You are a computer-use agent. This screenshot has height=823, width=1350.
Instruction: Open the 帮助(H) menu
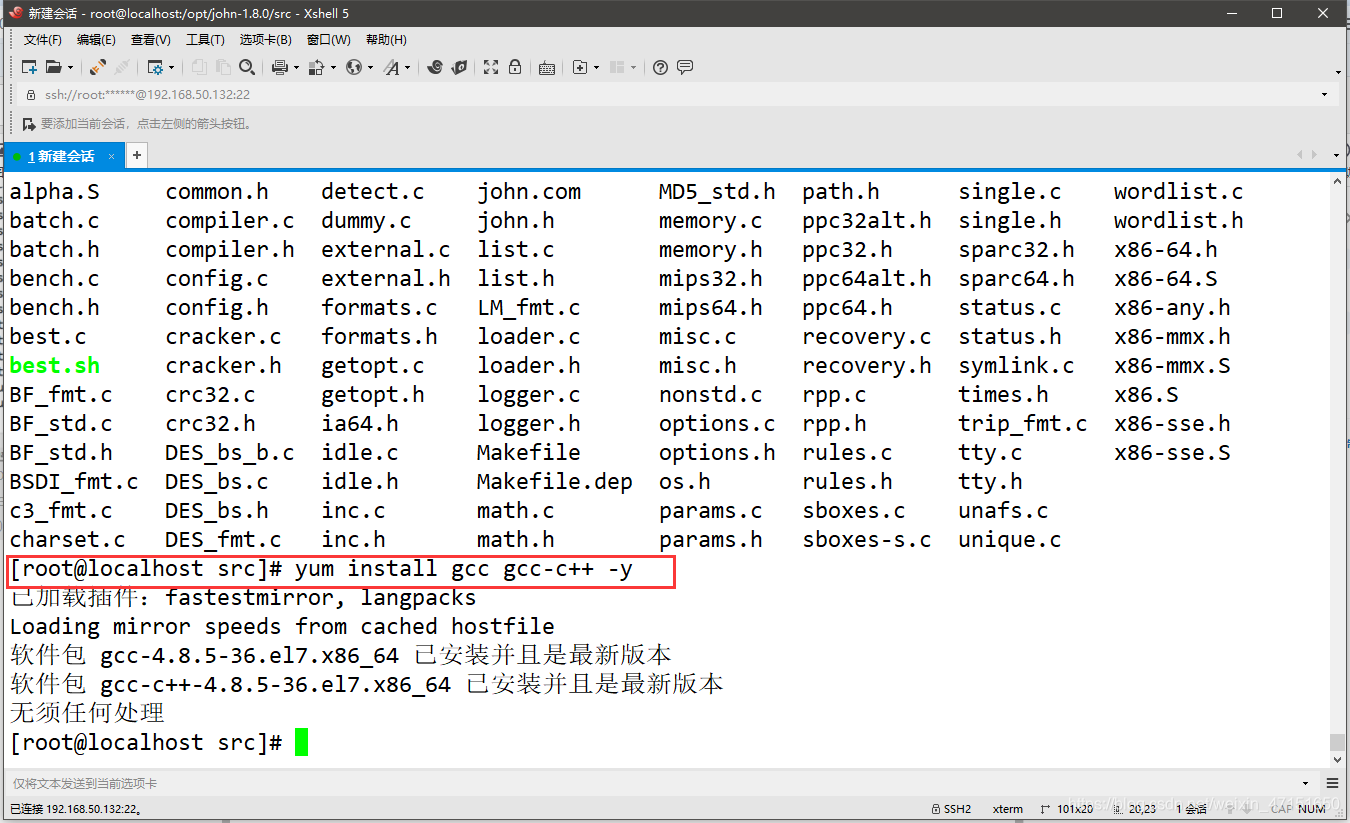click(x=386, y=40)
